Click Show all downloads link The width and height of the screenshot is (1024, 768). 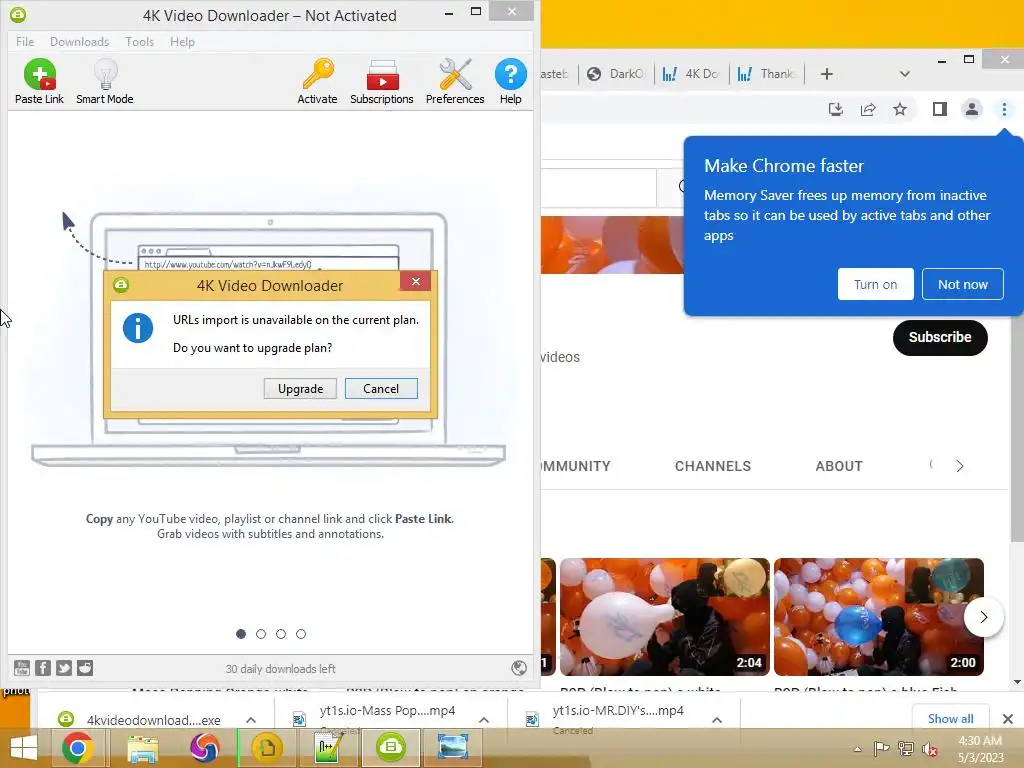point(951,718)
